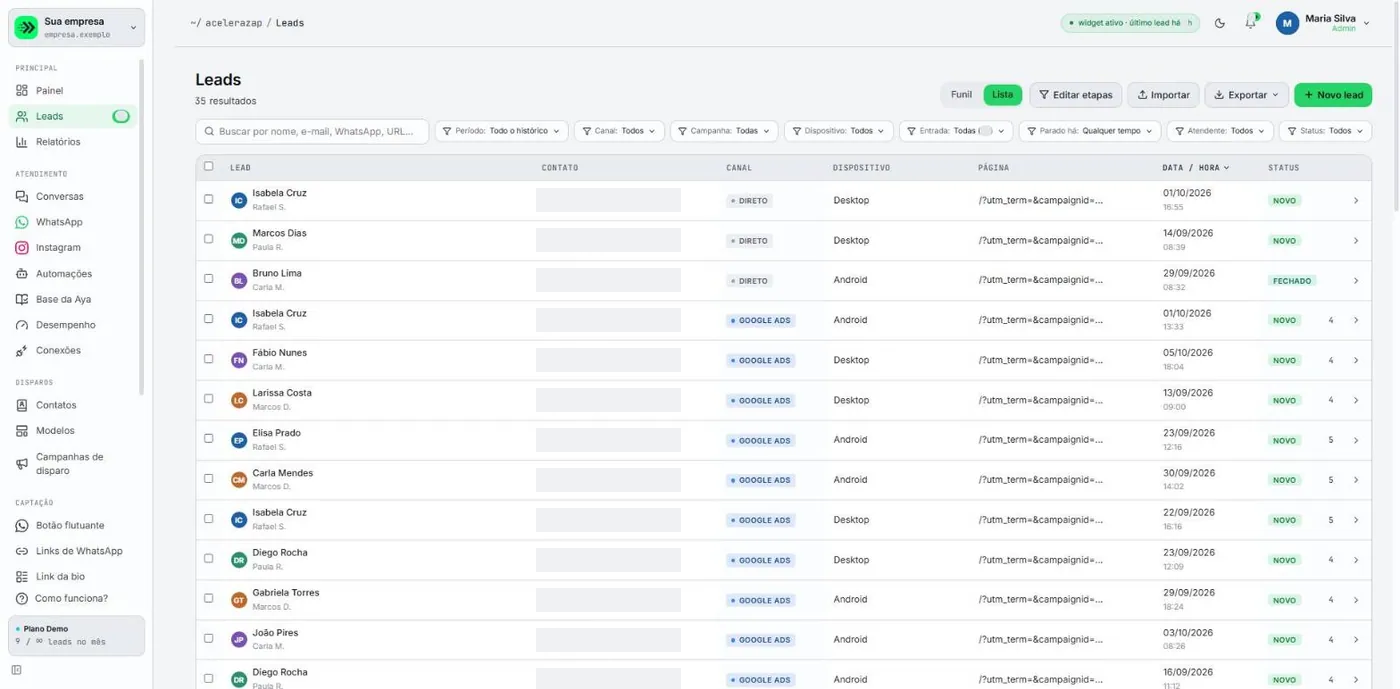
Task: Check the Gabriela Torres row checkbox
Action: (x=209, y=598)
